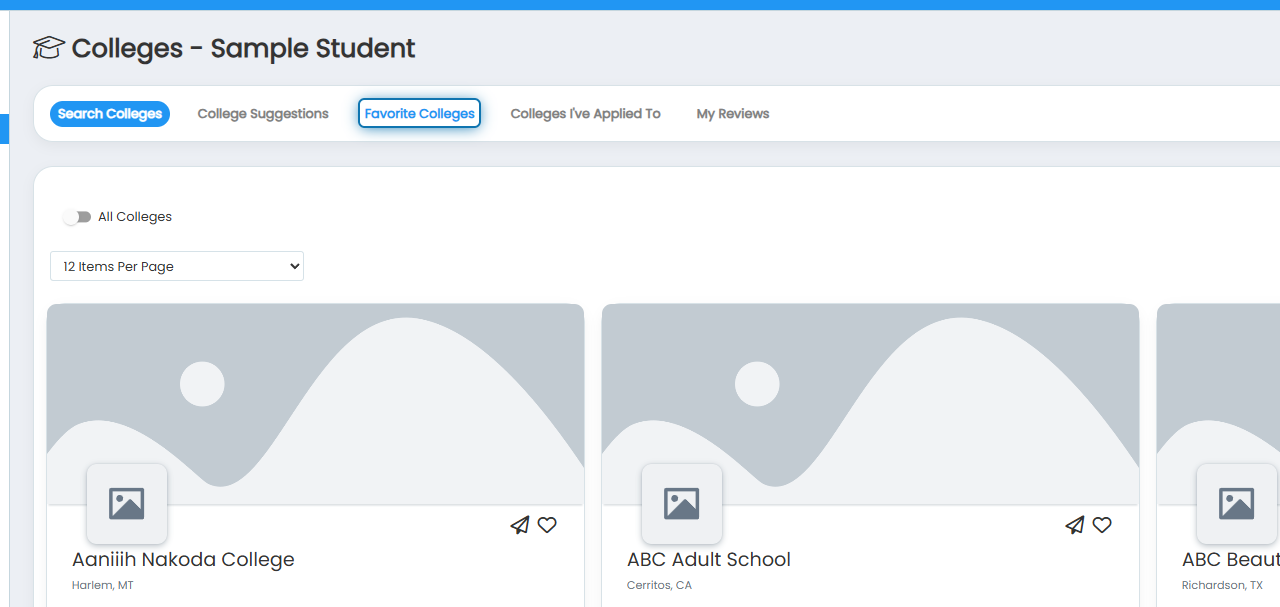1280x607 pixels.
Task: Open the Aaniiih Nakoda College name link
Action: tap(183, 559)
